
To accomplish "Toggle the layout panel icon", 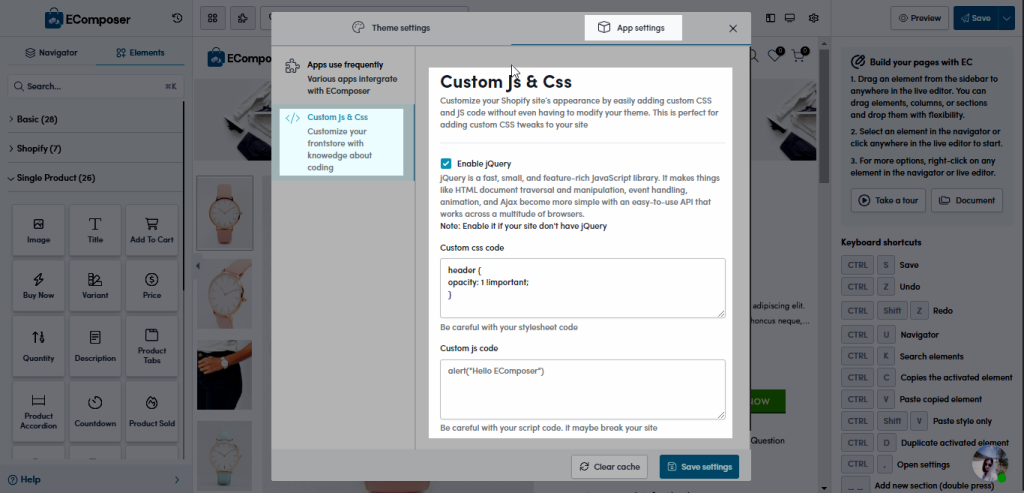I will (771, 18).
